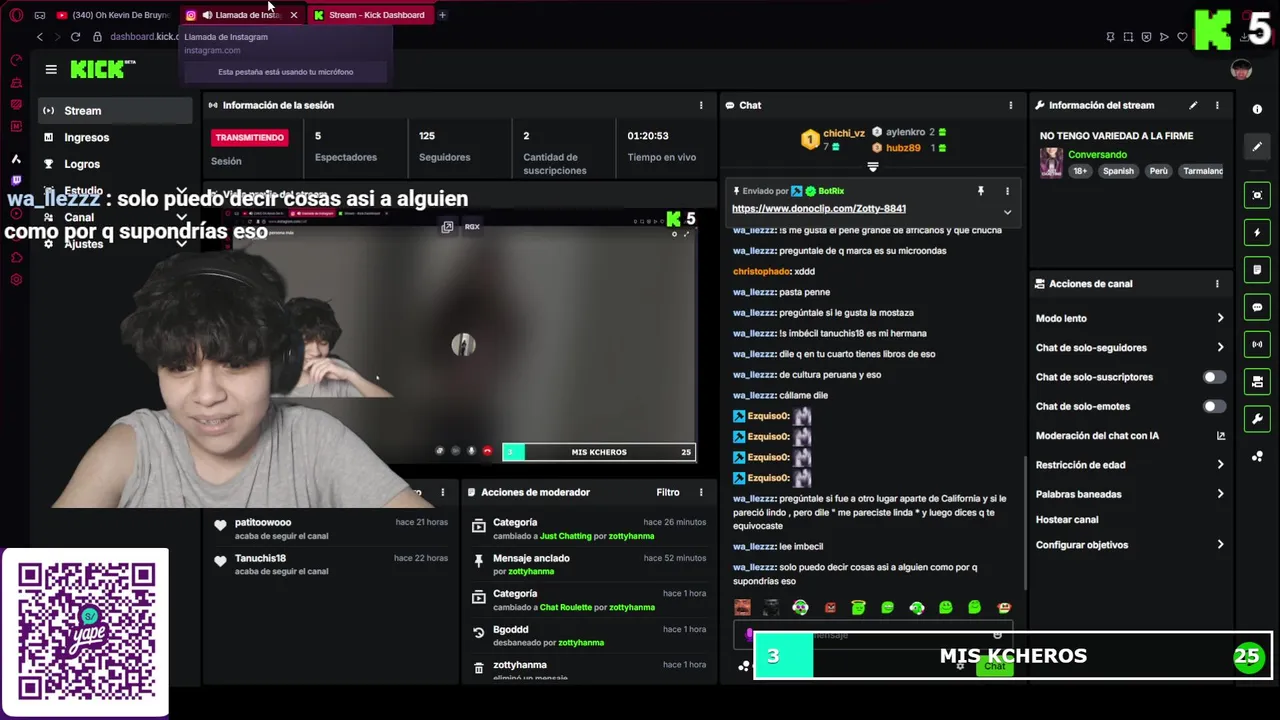
Task: Switch to Llamada de Instagram tab
Action: (x=243, y=15)
